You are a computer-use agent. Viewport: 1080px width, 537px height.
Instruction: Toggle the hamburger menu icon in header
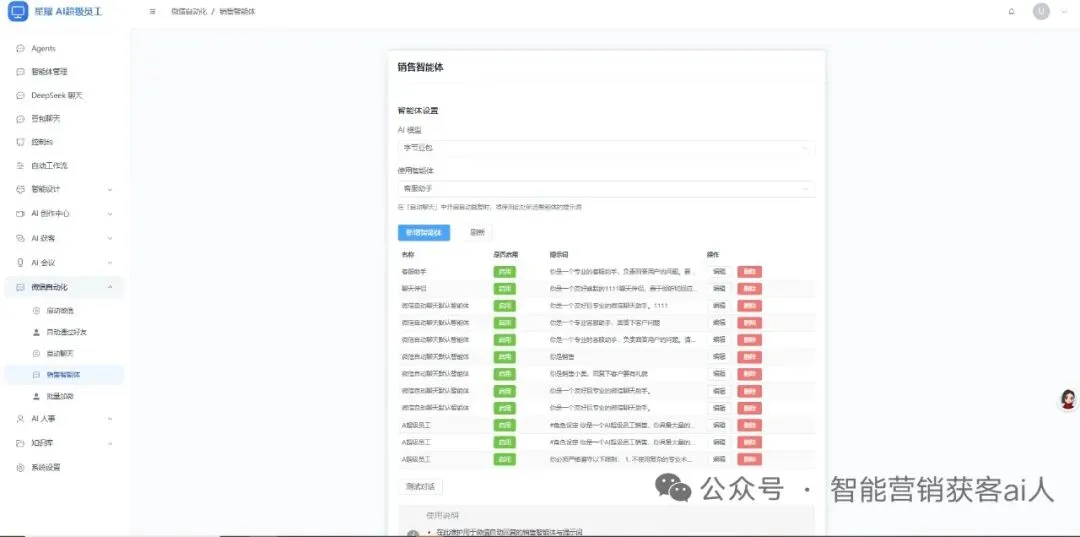click(152, 12)
